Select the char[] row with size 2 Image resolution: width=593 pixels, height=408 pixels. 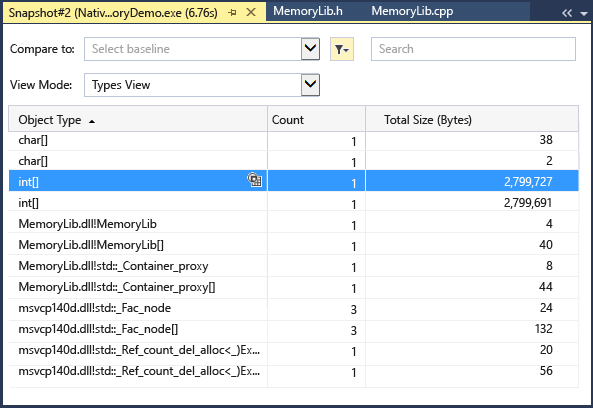click(293, 161)
